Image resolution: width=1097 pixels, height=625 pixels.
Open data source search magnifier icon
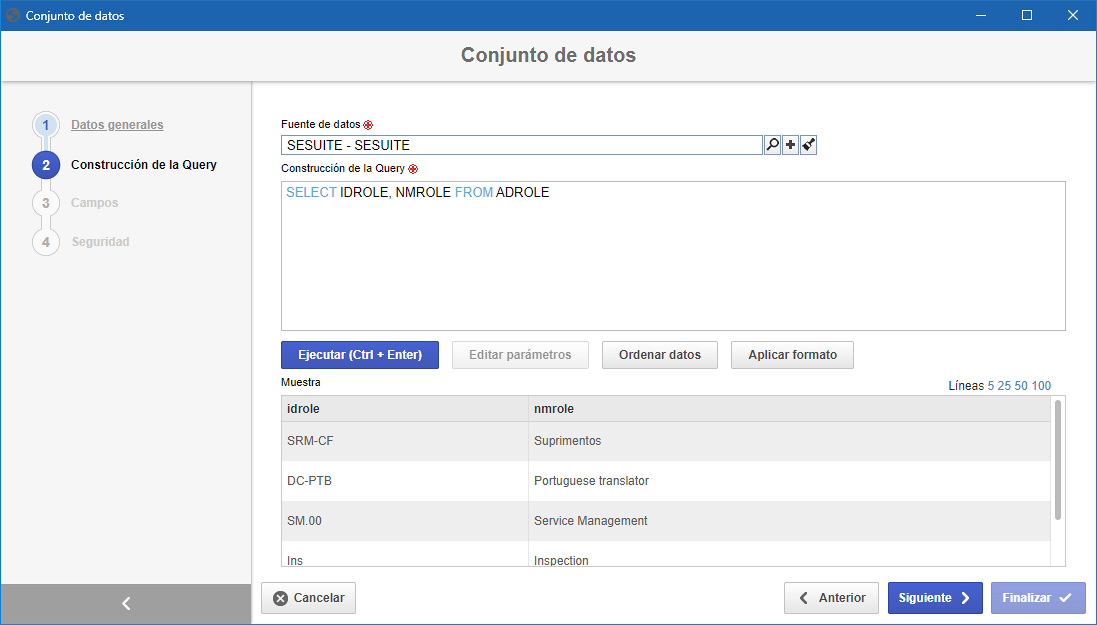(x=772, y=145)
